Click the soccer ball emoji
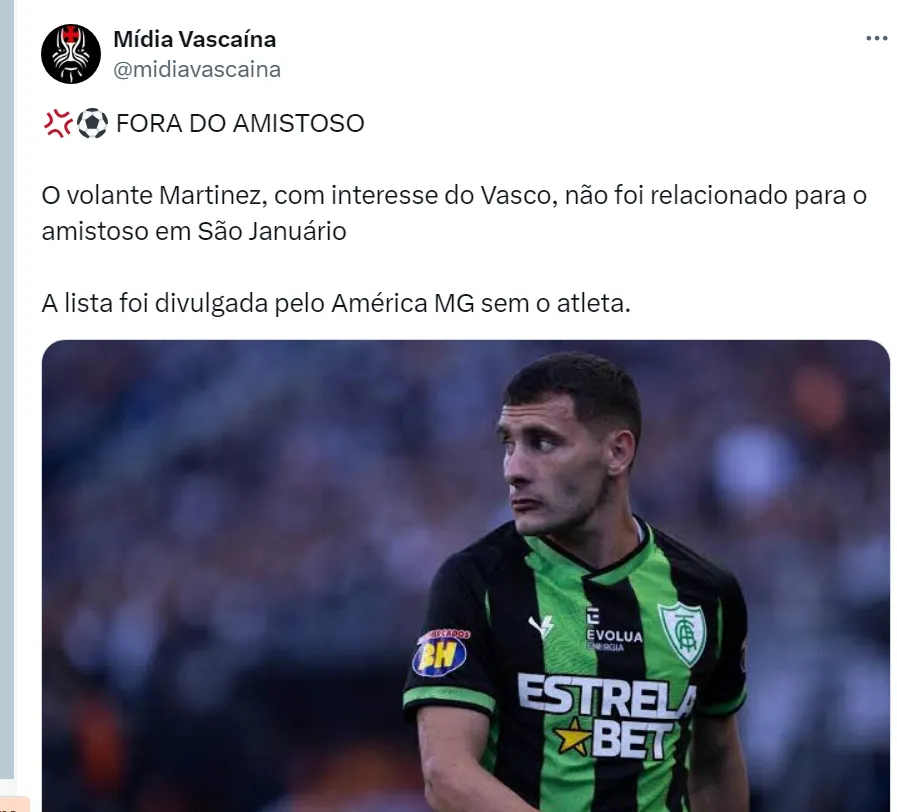Image resolution: width=897 pixels, height=812 pixels. [x=92, y=124]
